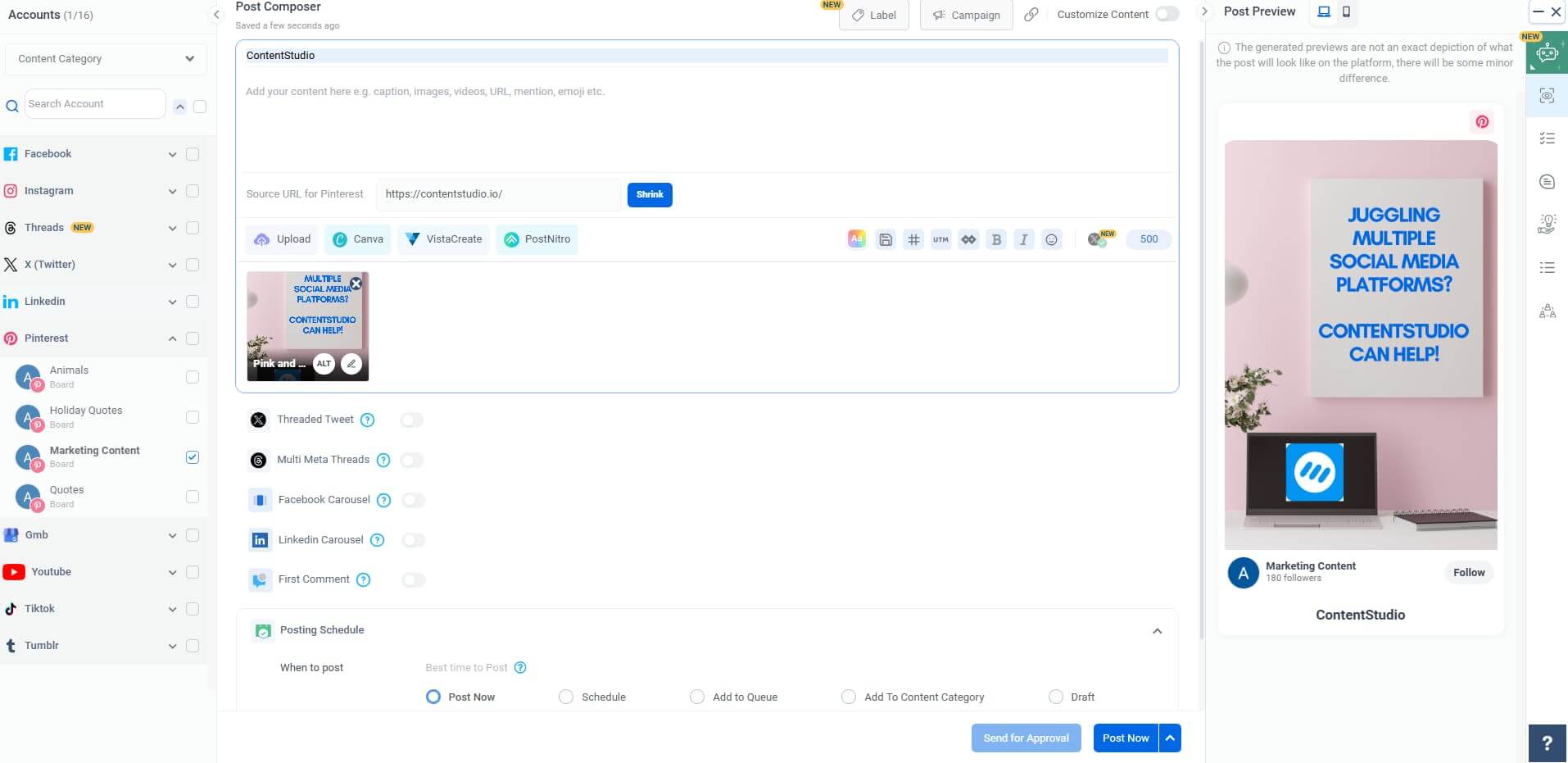Image resolution: width=1568 pixels, height=763 pixels.
Task: Expand the Linkedin accounts list
Action: (x=173, y=302)
